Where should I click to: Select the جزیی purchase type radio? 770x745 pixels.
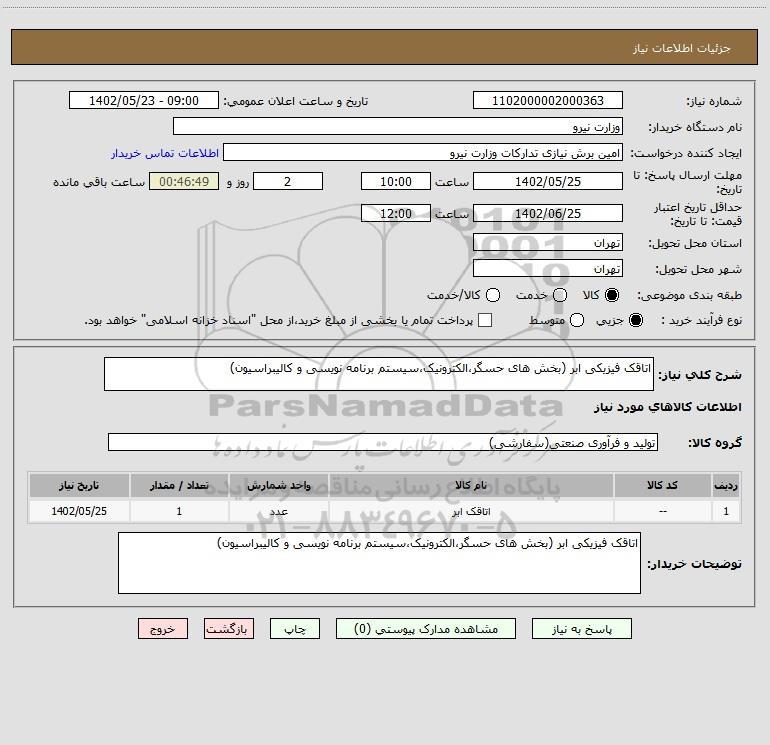(635, 320)
